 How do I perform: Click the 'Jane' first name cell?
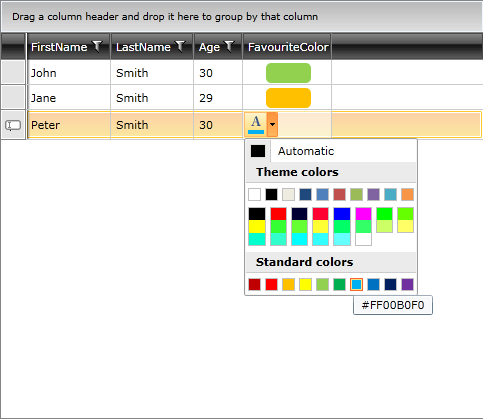pos(69,98)
